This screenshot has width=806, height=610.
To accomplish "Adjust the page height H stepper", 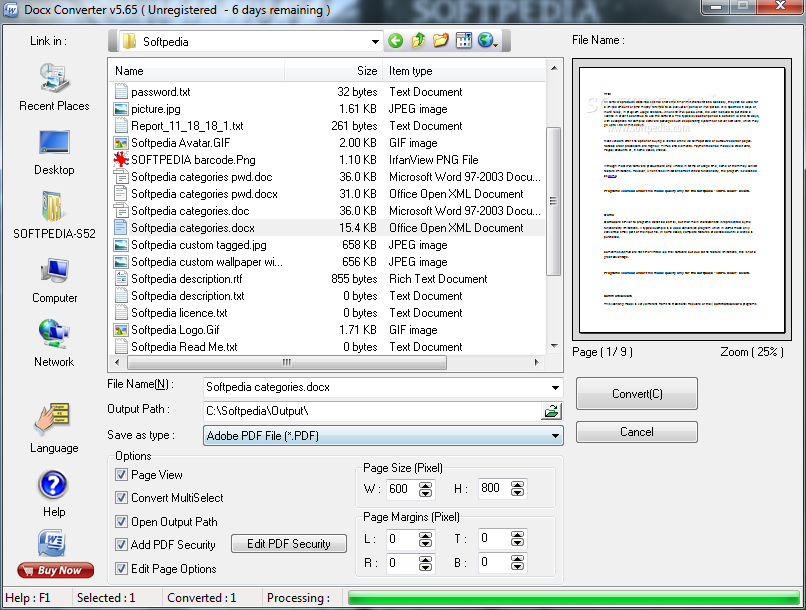I will click(x=517, y=488).
